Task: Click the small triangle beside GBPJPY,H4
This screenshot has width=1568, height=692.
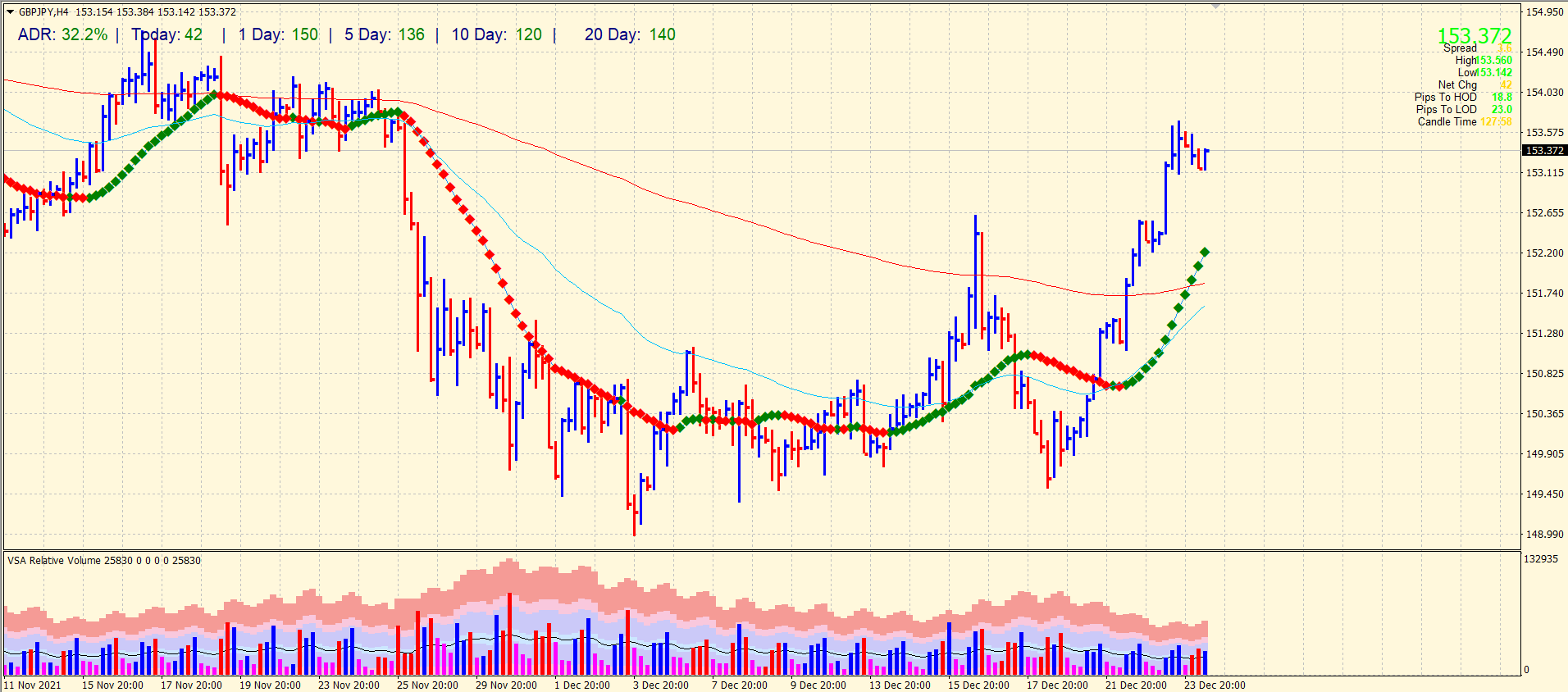Action: pyautogui.click(x=11, y=12)
